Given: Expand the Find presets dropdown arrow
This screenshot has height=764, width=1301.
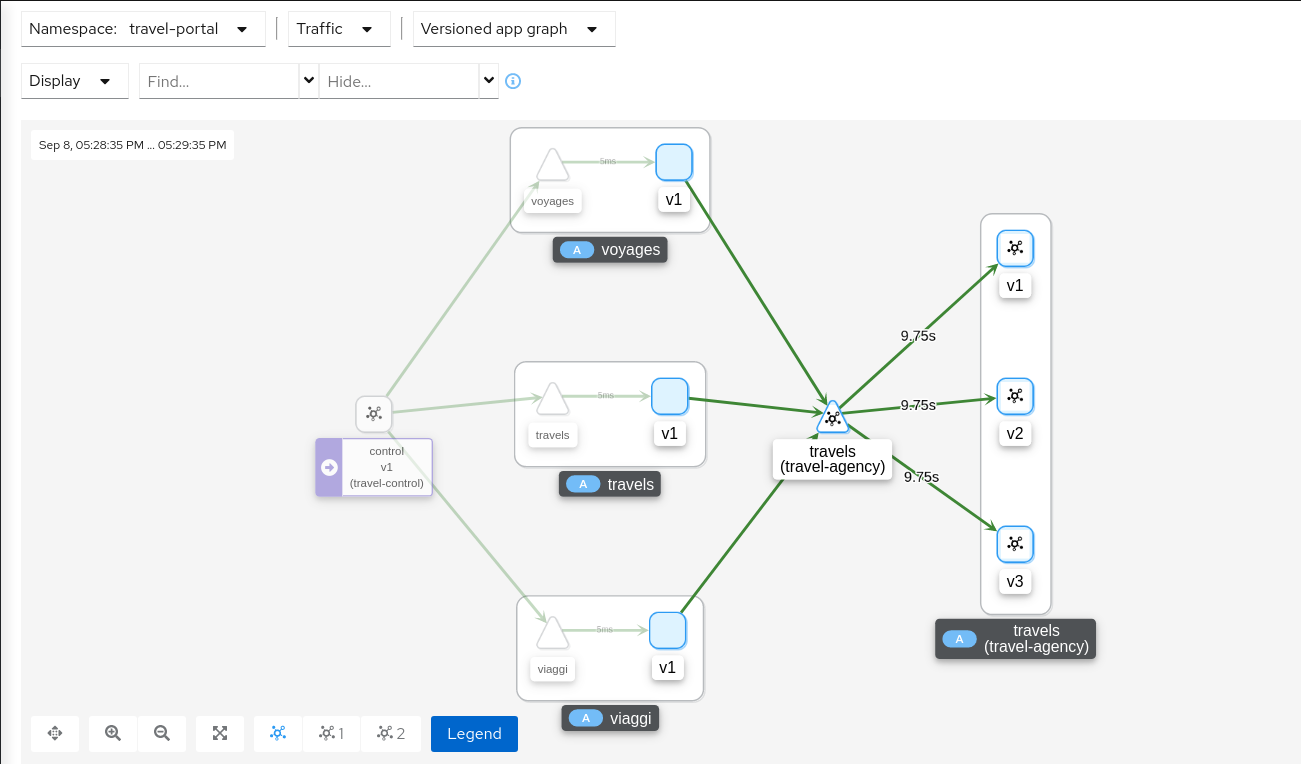Looking at the screenshot, I should click(308, 81).
